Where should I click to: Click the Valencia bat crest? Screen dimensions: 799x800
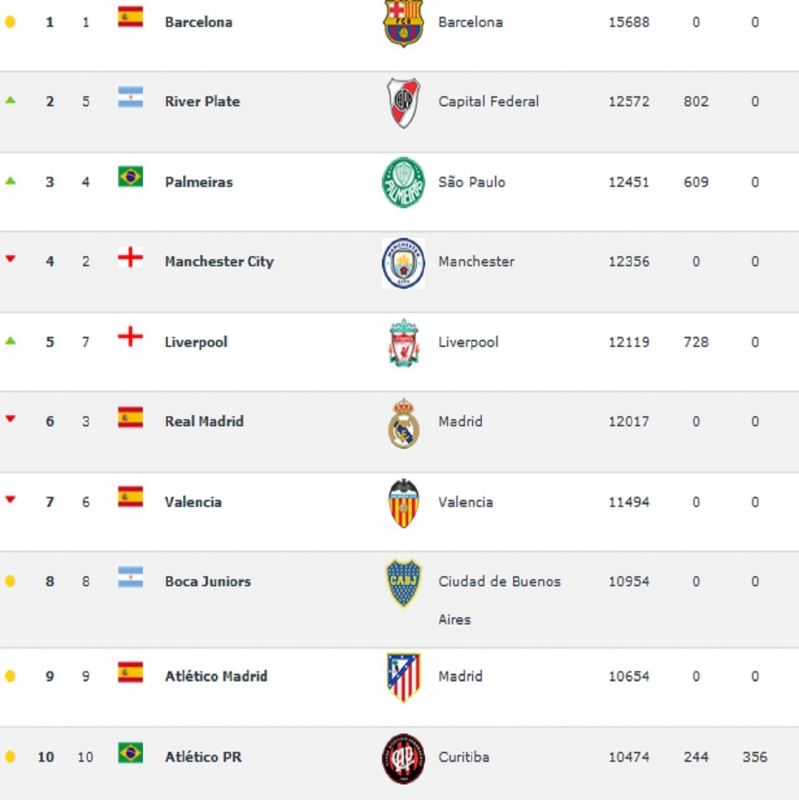pos(403,503)
